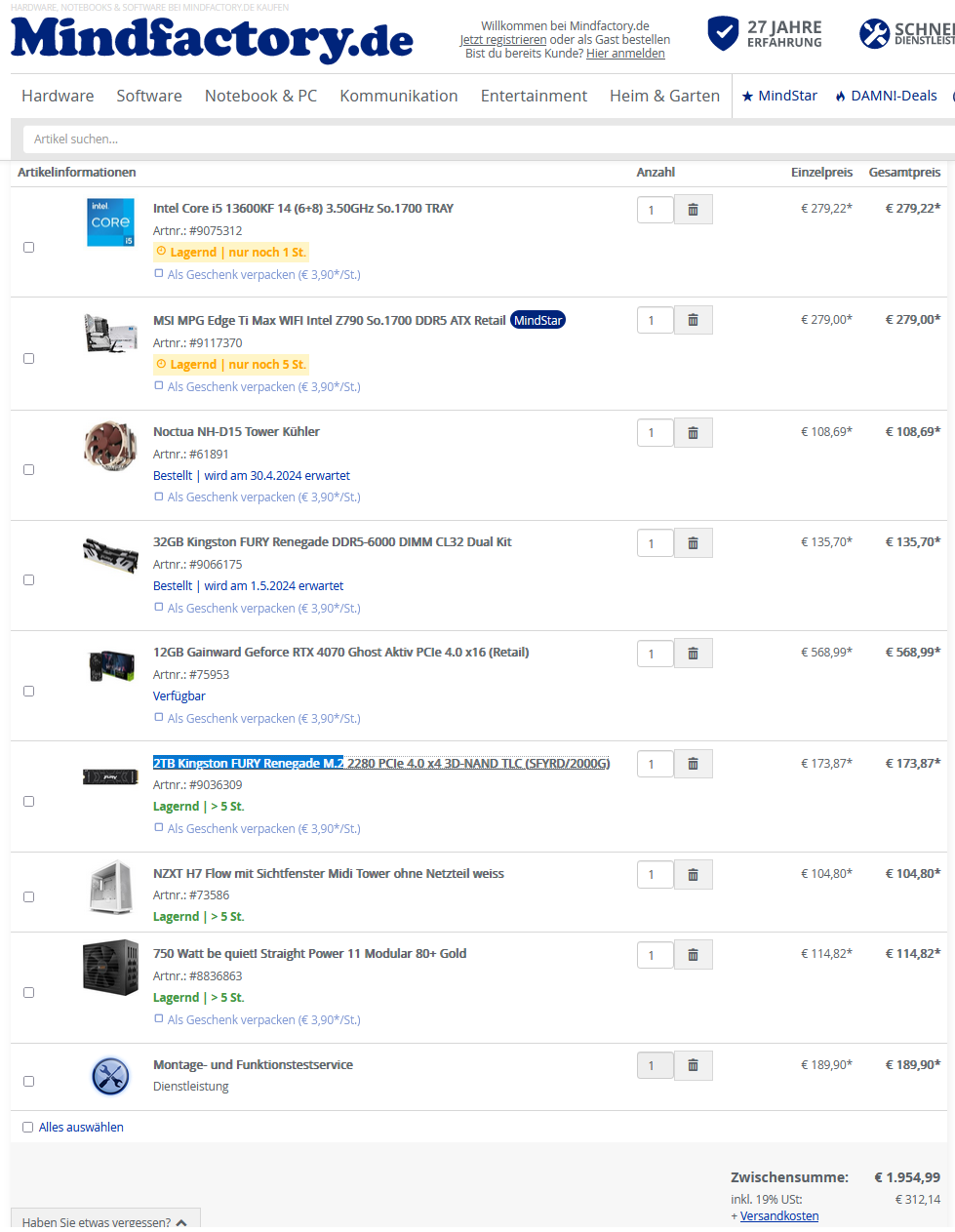Viewport: 955px width, 1232px height.
Task: Enable gift wrapping for Noctua NH-D15
Action: point(159,497)
